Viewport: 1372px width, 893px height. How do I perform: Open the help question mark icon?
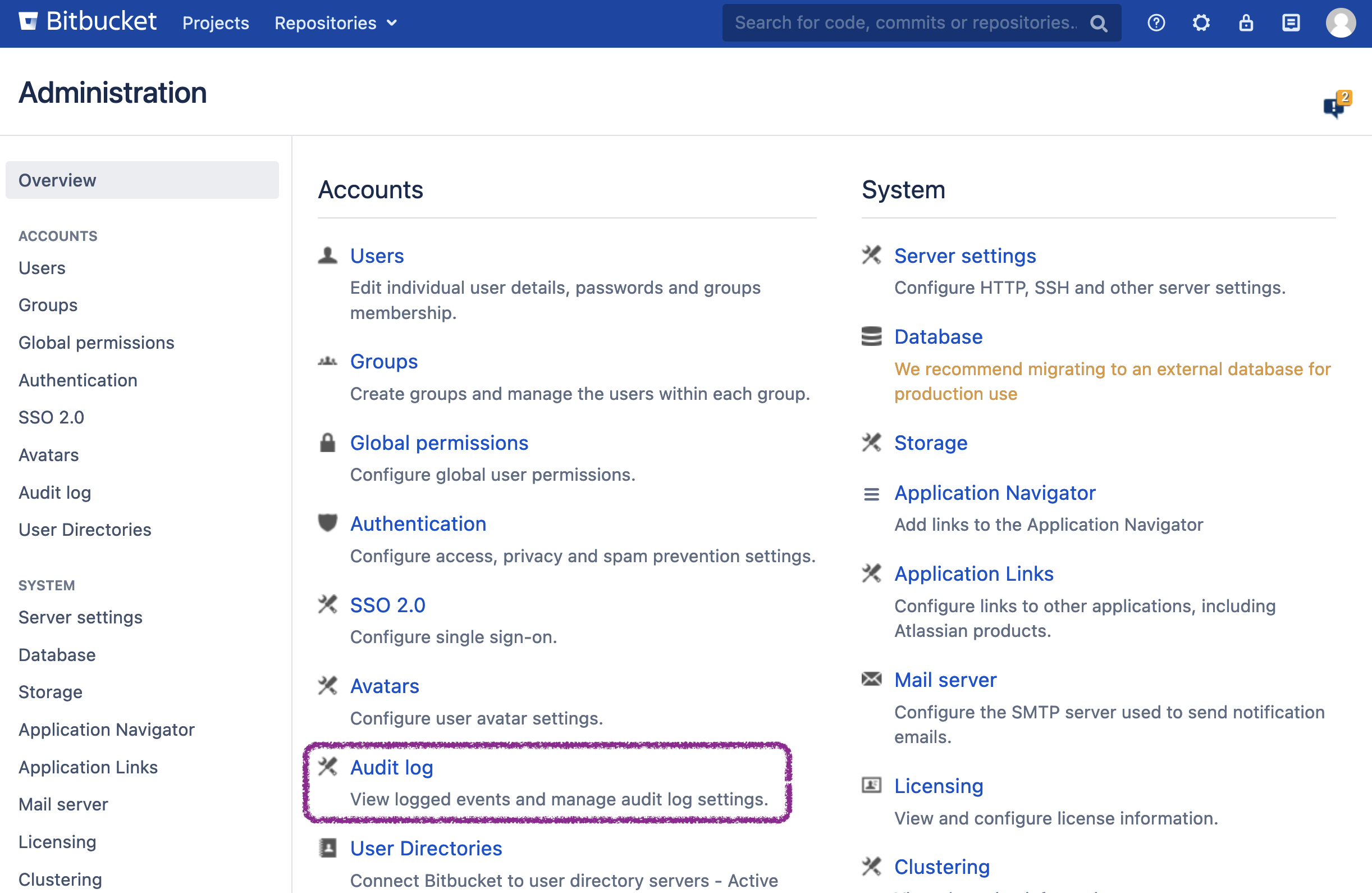tap(1156, 23)
